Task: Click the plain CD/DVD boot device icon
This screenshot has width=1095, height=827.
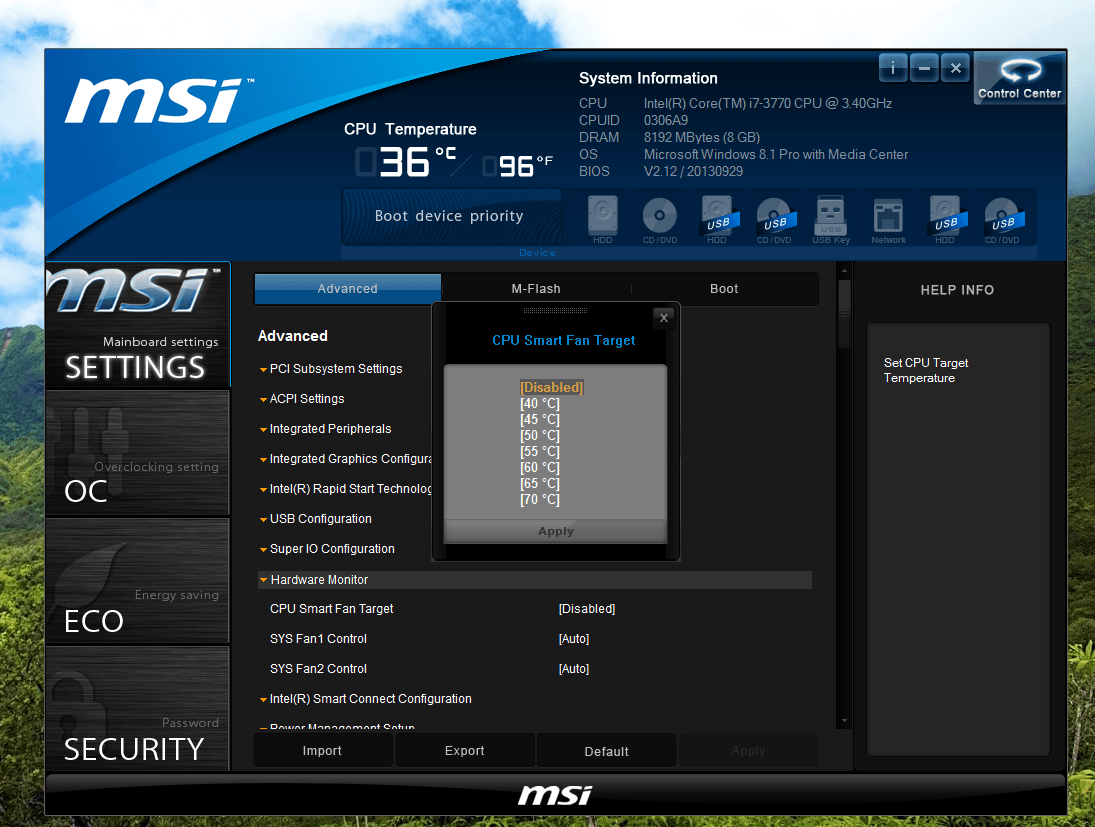Action: point(660,217)
